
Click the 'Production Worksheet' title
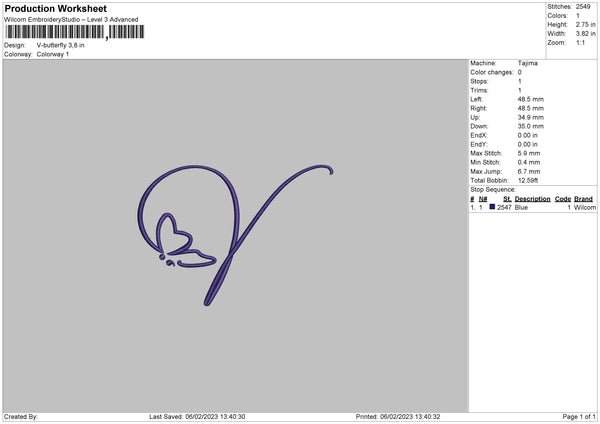pos(55,8)
